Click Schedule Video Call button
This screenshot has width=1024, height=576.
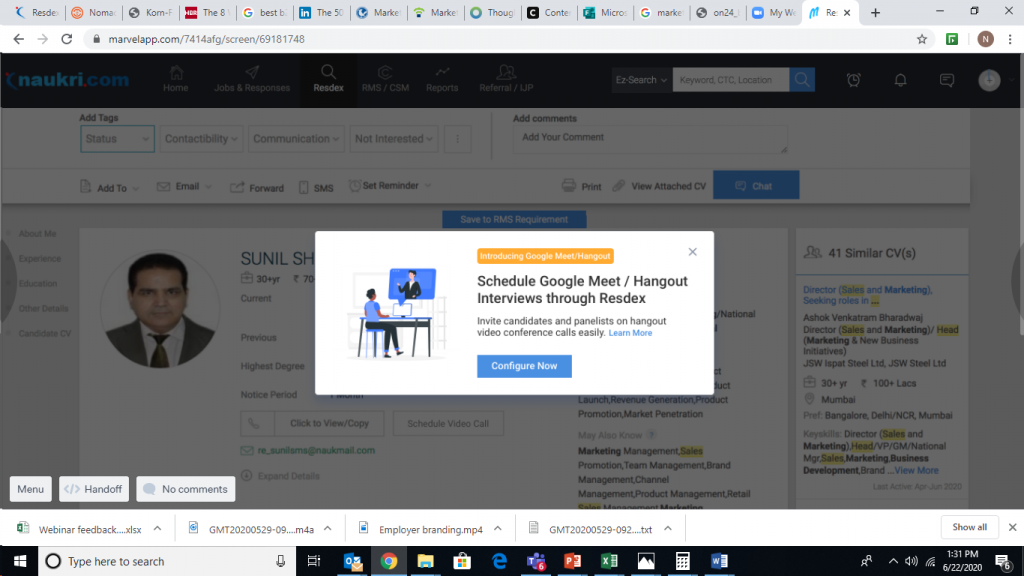(448, 424)
